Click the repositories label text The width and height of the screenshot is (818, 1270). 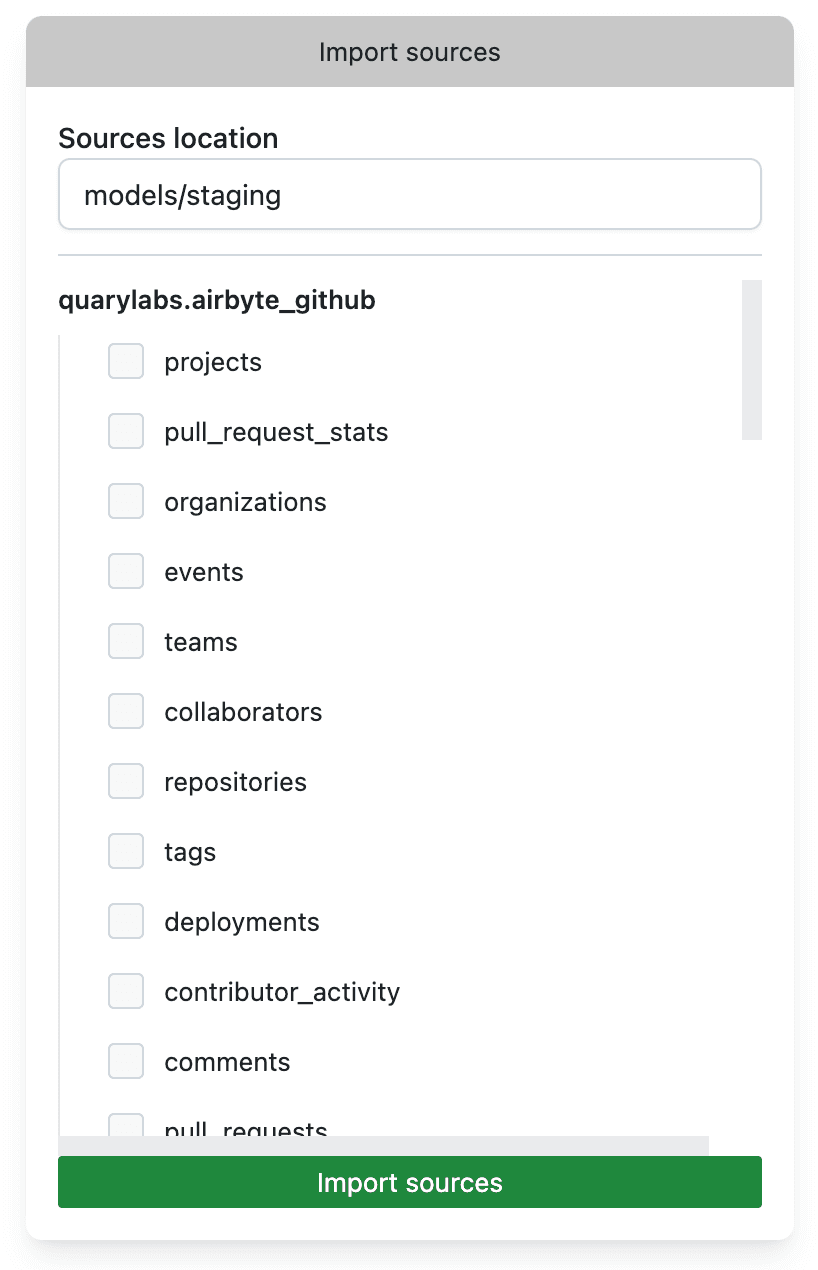coord(235,782)
